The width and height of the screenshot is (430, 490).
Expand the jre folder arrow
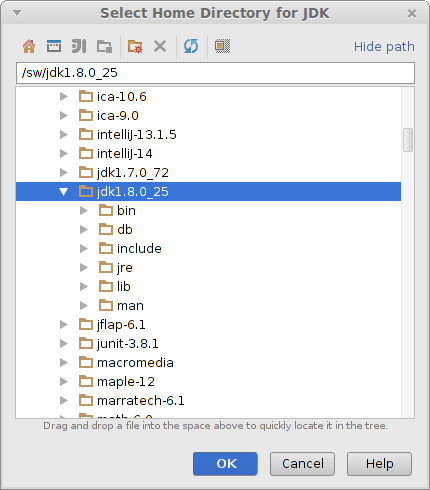[84, 268]
